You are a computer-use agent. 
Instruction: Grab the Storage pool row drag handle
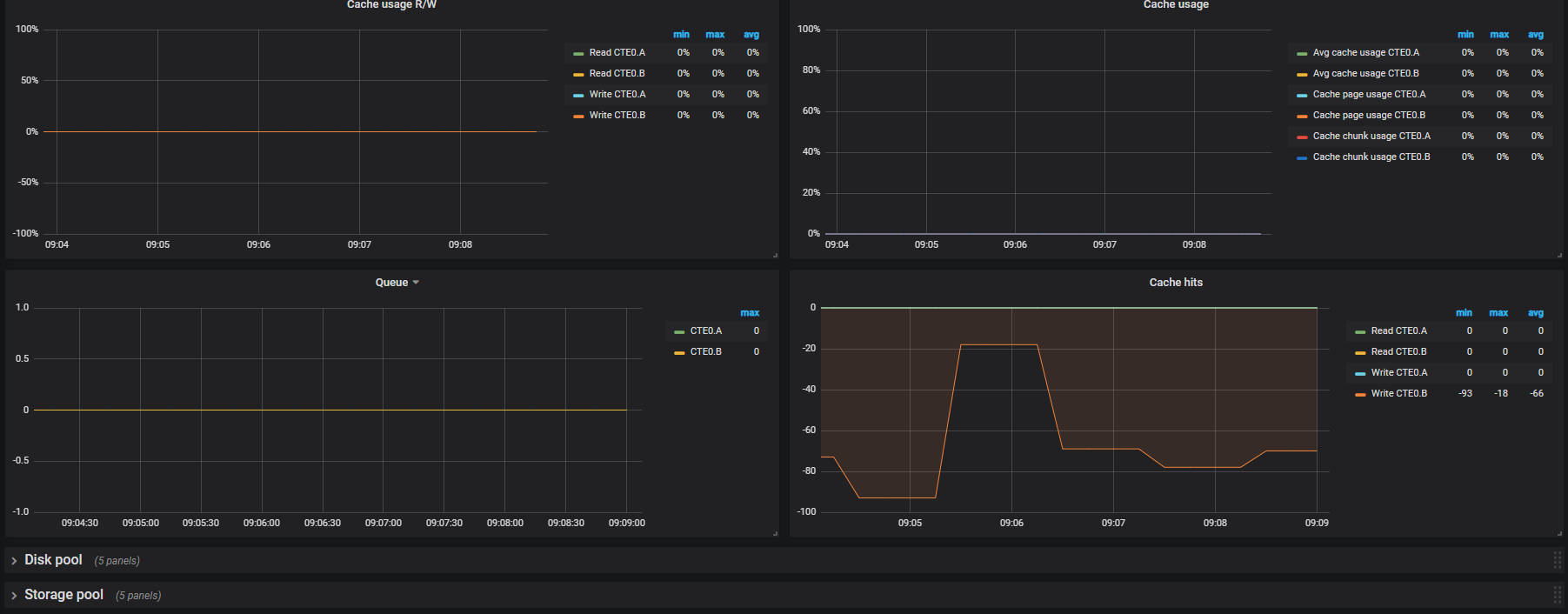(x=1557, y=595)
